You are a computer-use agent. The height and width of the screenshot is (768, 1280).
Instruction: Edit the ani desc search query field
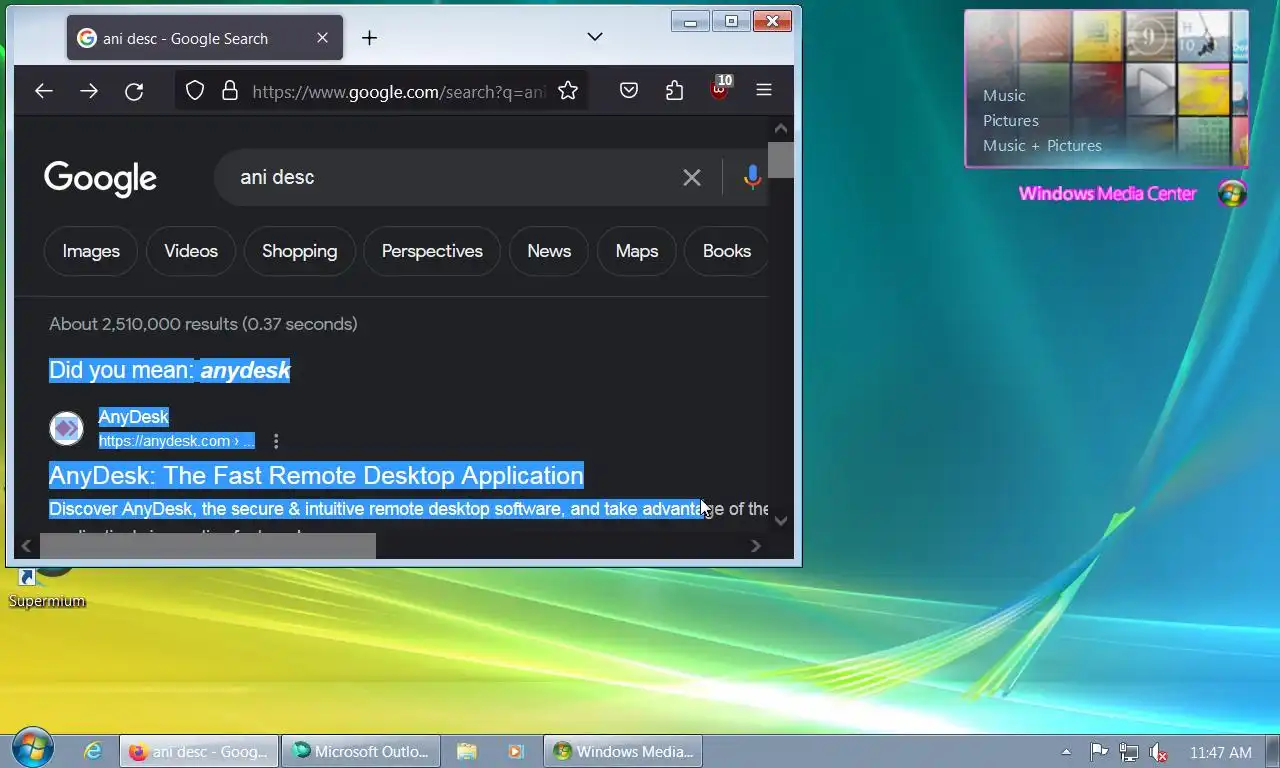tap(450, 178)
